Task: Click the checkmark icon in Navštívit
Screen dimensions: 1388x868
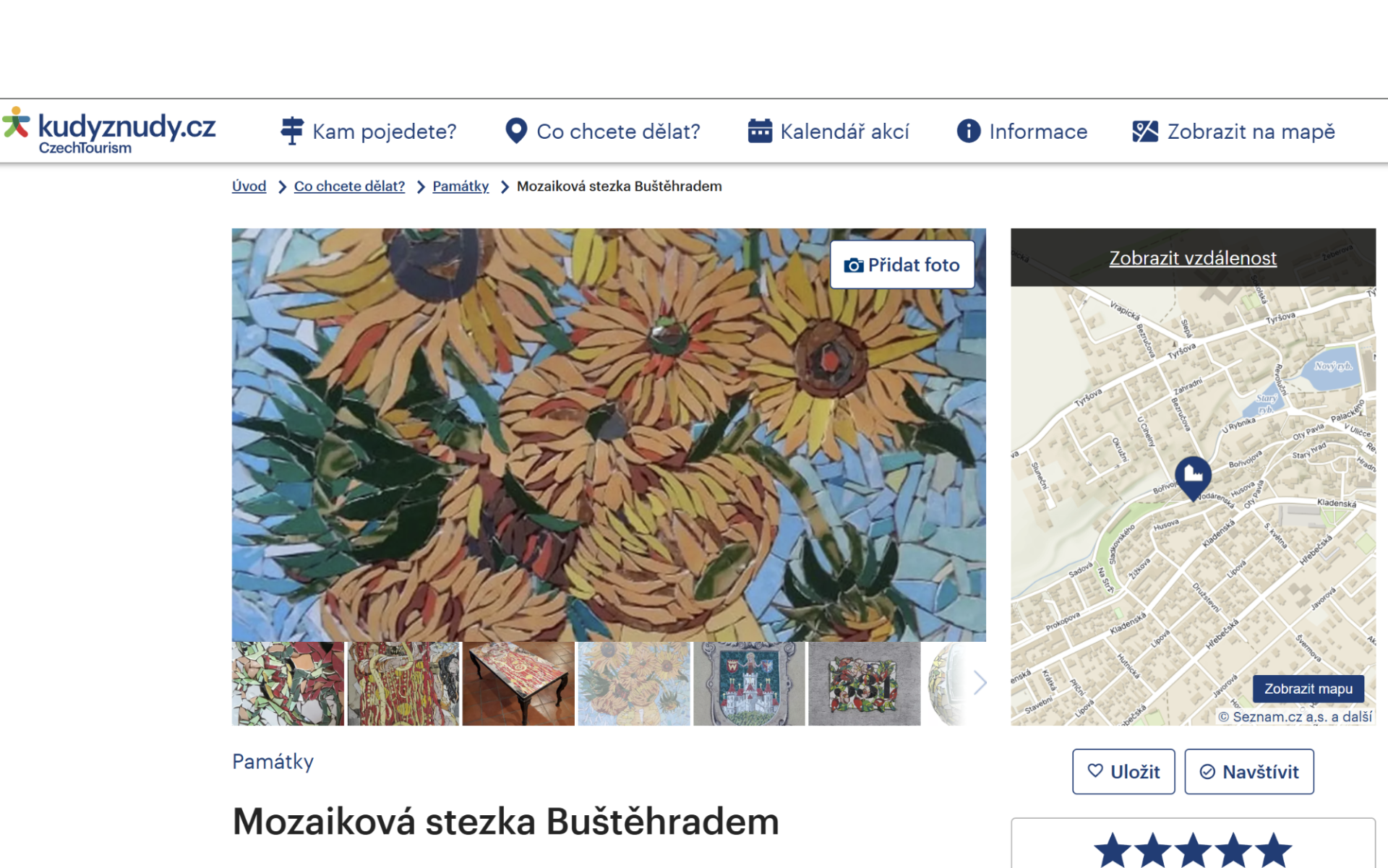Action: [x=1207, y=772]
